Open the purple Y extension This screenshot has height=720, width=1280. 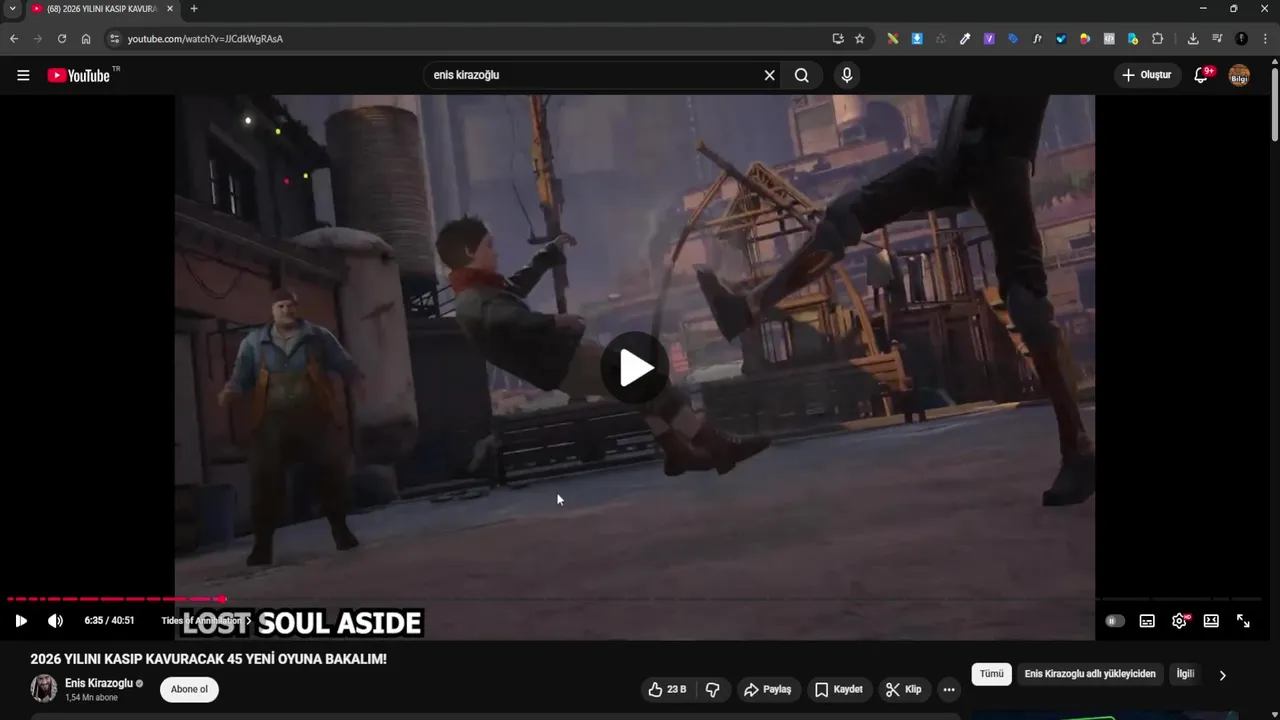pyautogui.click(x=989, y=39)
